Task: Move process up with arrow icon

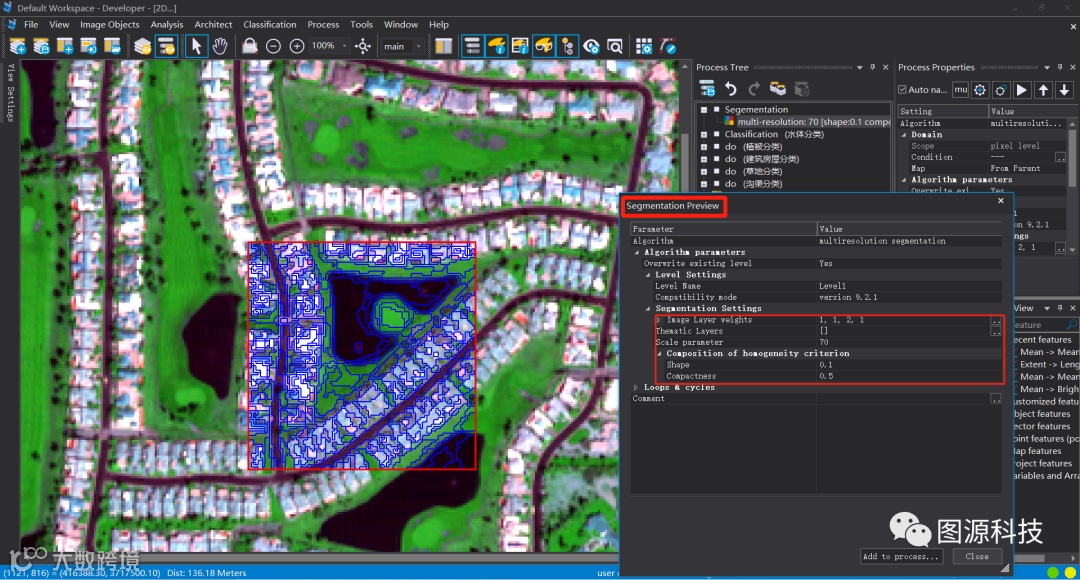Action: coord(1044,90)
